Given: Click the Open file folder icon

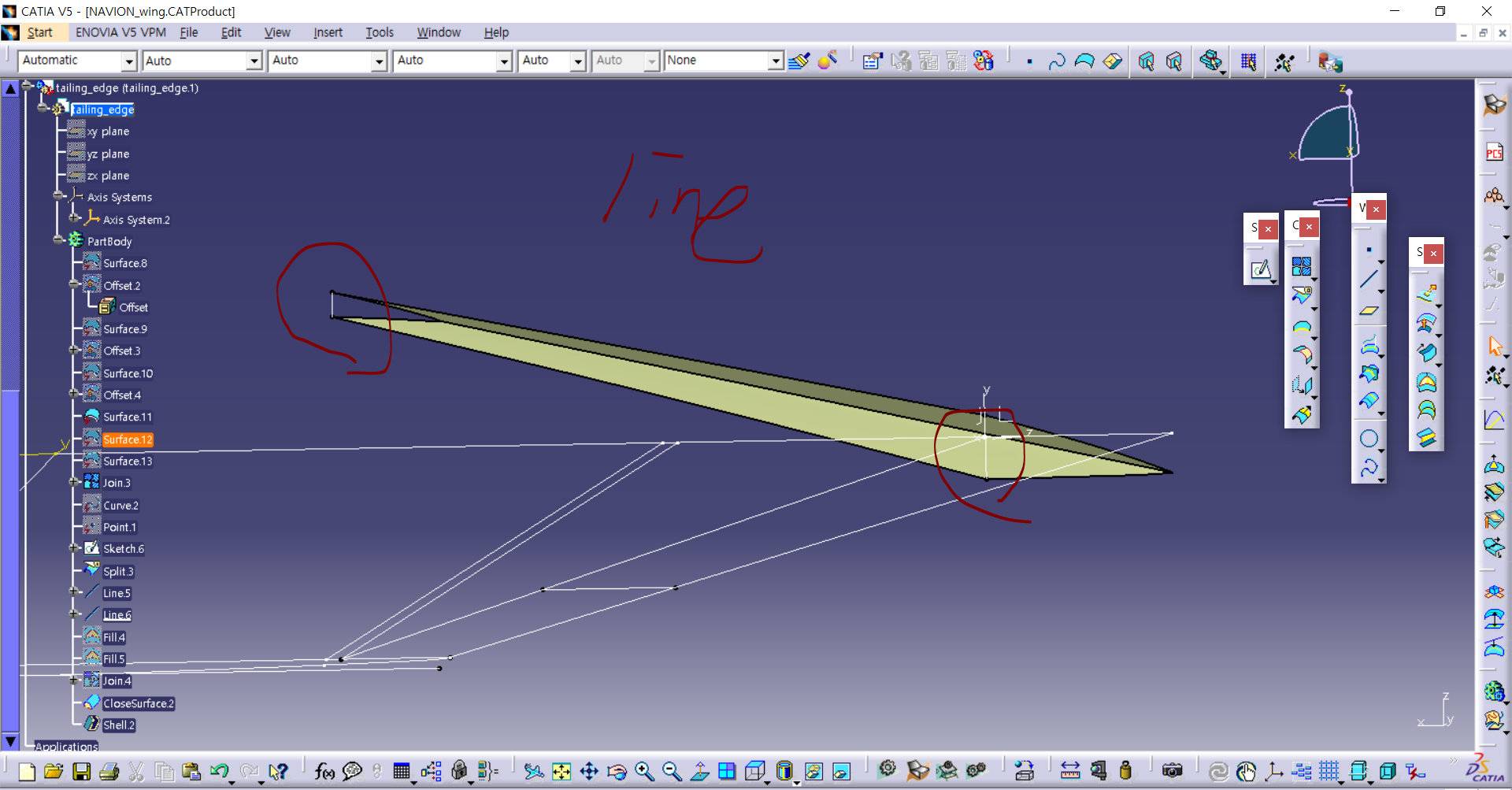Looking at the screenshot, I should (x=54, y=771).
